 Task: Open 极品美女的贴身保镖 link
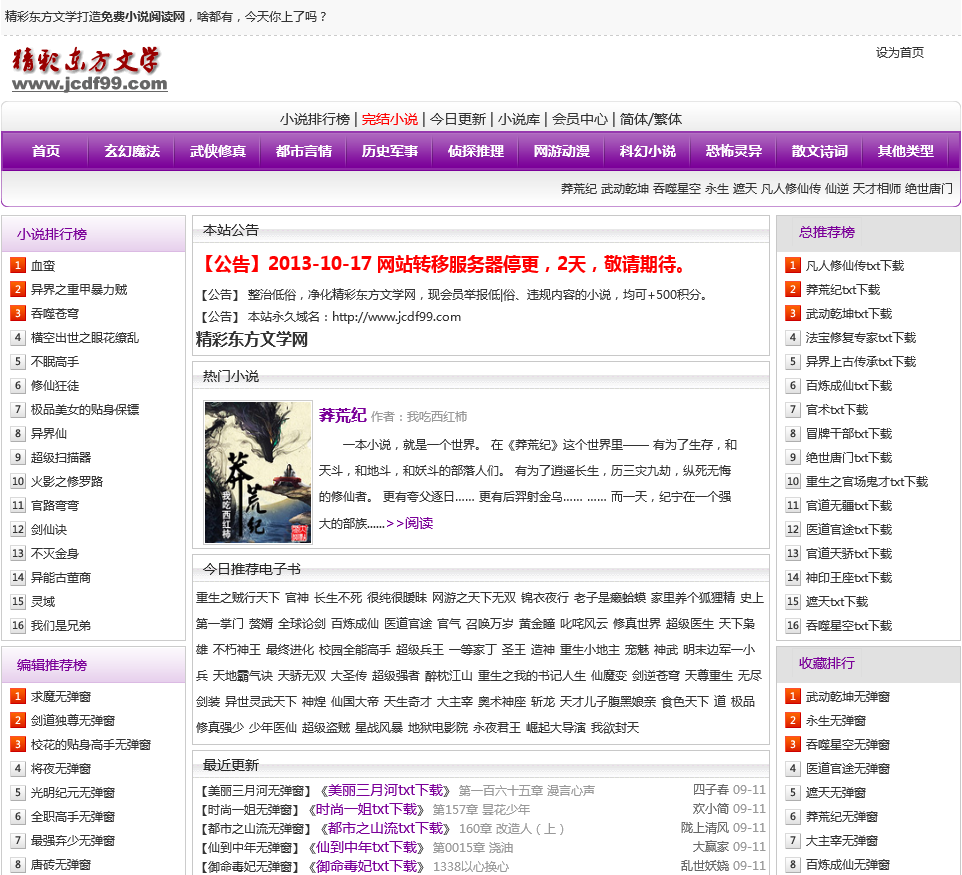click(85, 409)
